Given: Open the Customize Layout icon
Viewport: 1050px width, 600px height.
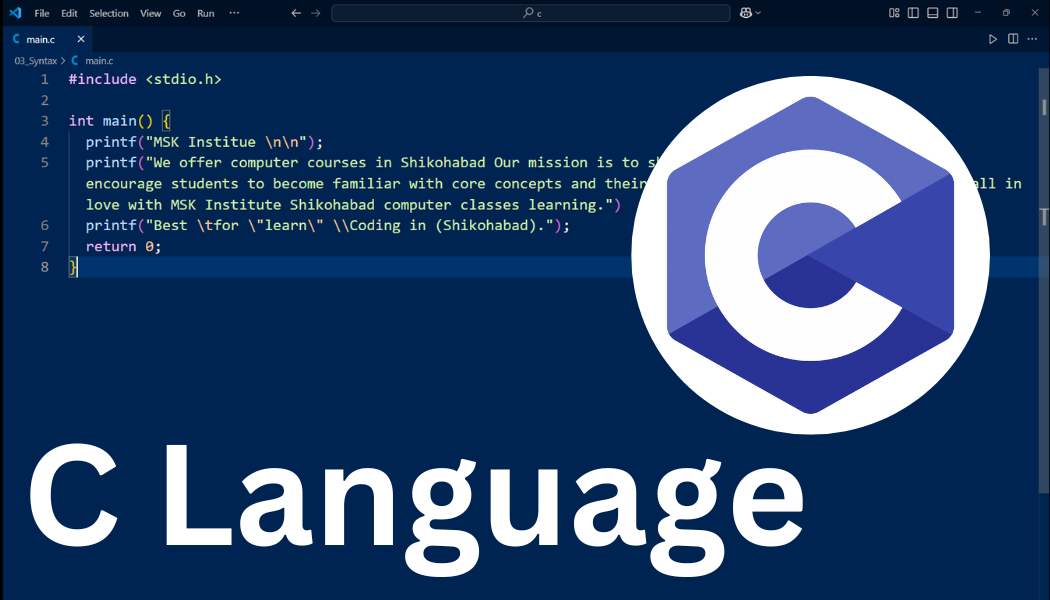Looking at the screenshot, I should pos(894,13).
